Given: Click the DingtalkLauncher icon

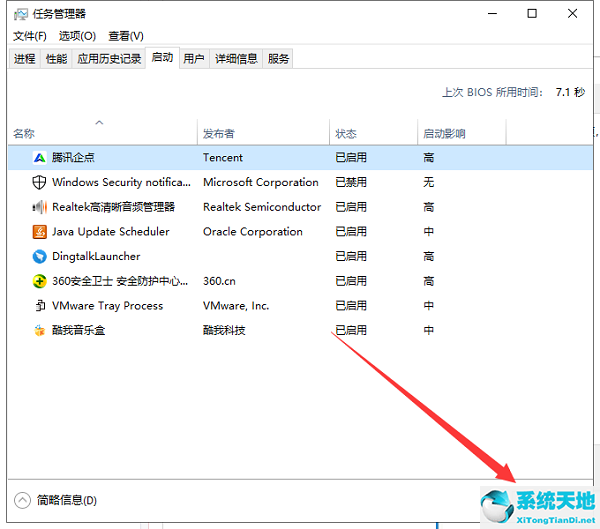Looking at the screenshot, I should pos(39,256).
